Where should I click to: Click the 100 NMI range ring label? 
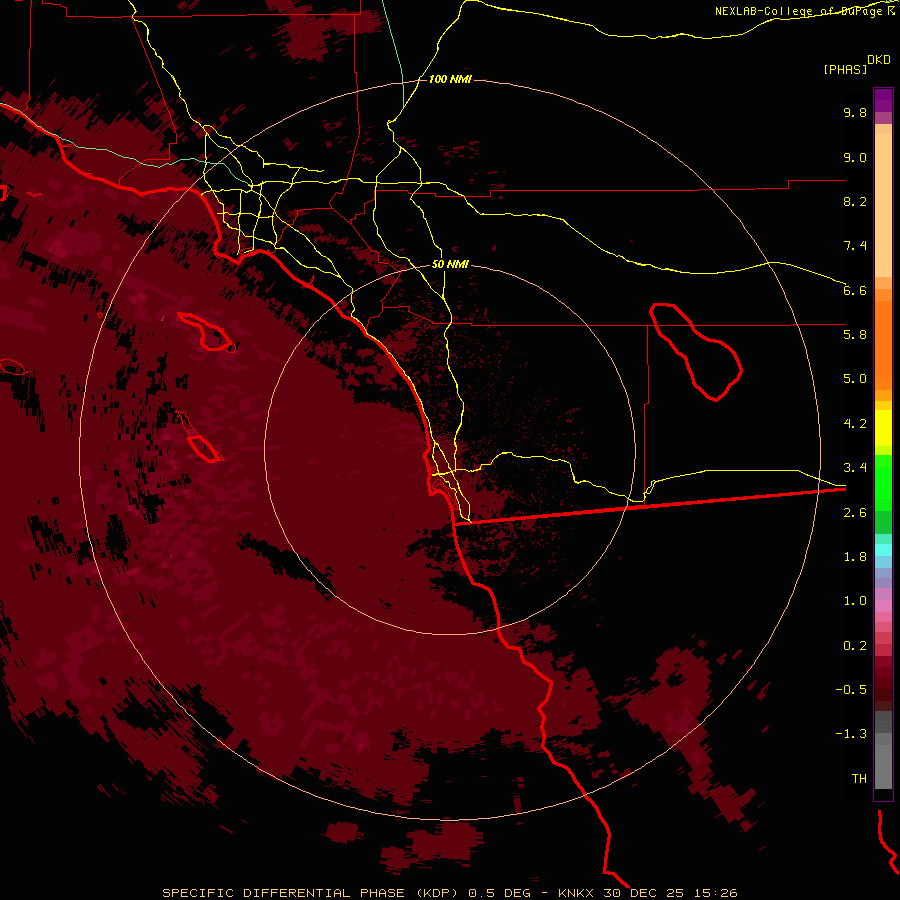450,79
